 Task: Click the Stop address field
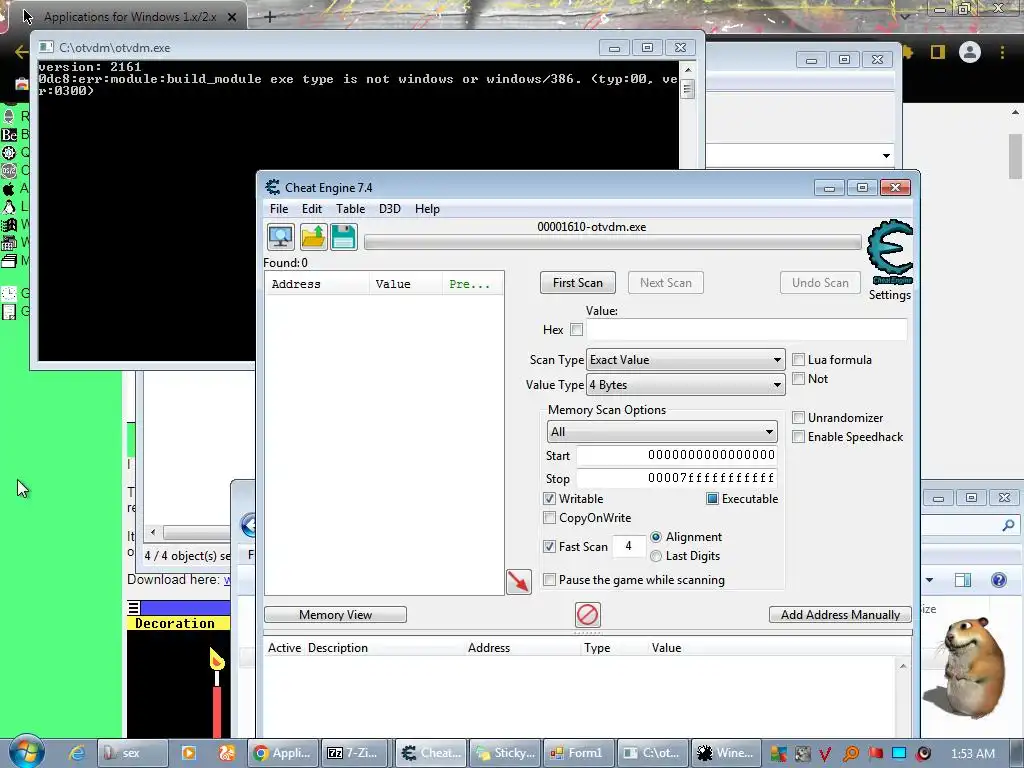(677, 478)
